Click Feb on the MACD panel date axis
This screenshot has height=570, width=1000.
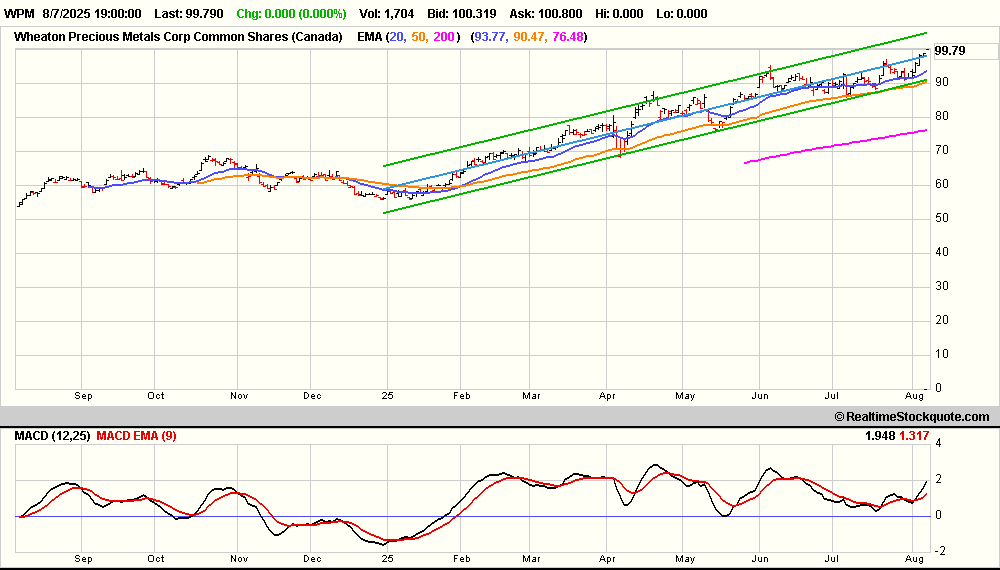462,559
